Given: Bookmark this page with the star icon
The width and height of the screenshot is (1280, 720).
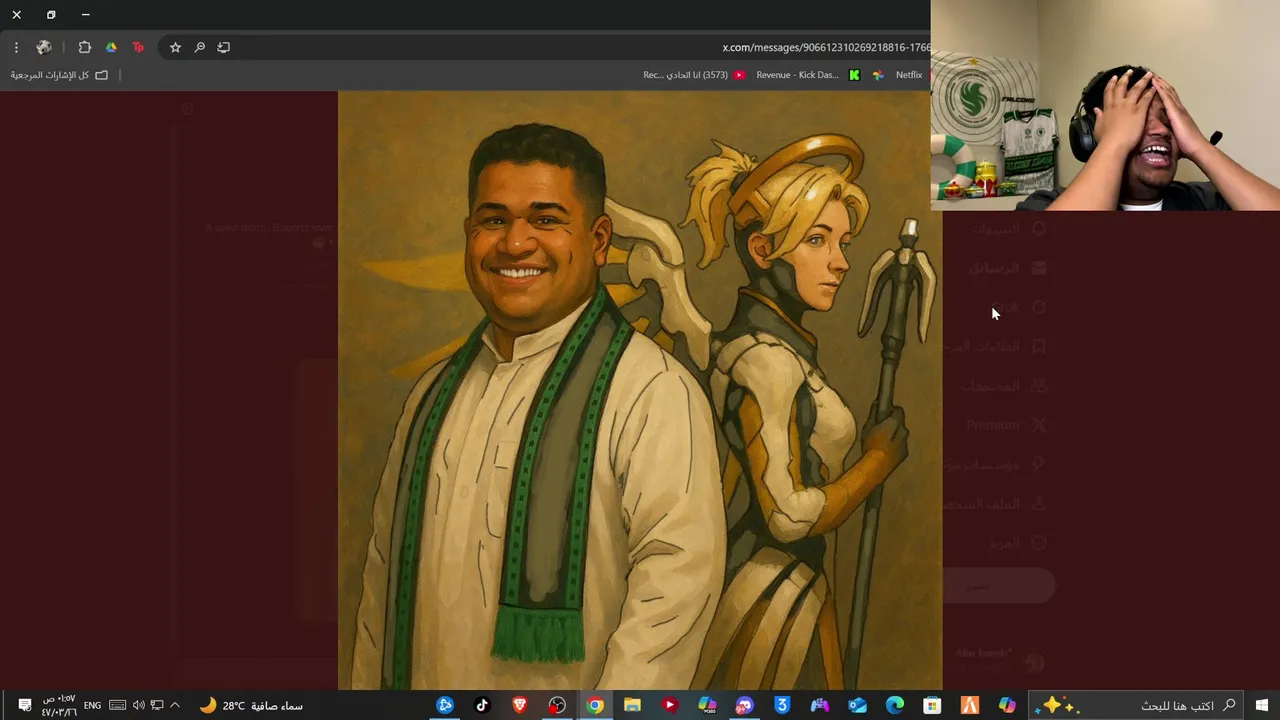Looking at the screenshot, I should 175,47.
